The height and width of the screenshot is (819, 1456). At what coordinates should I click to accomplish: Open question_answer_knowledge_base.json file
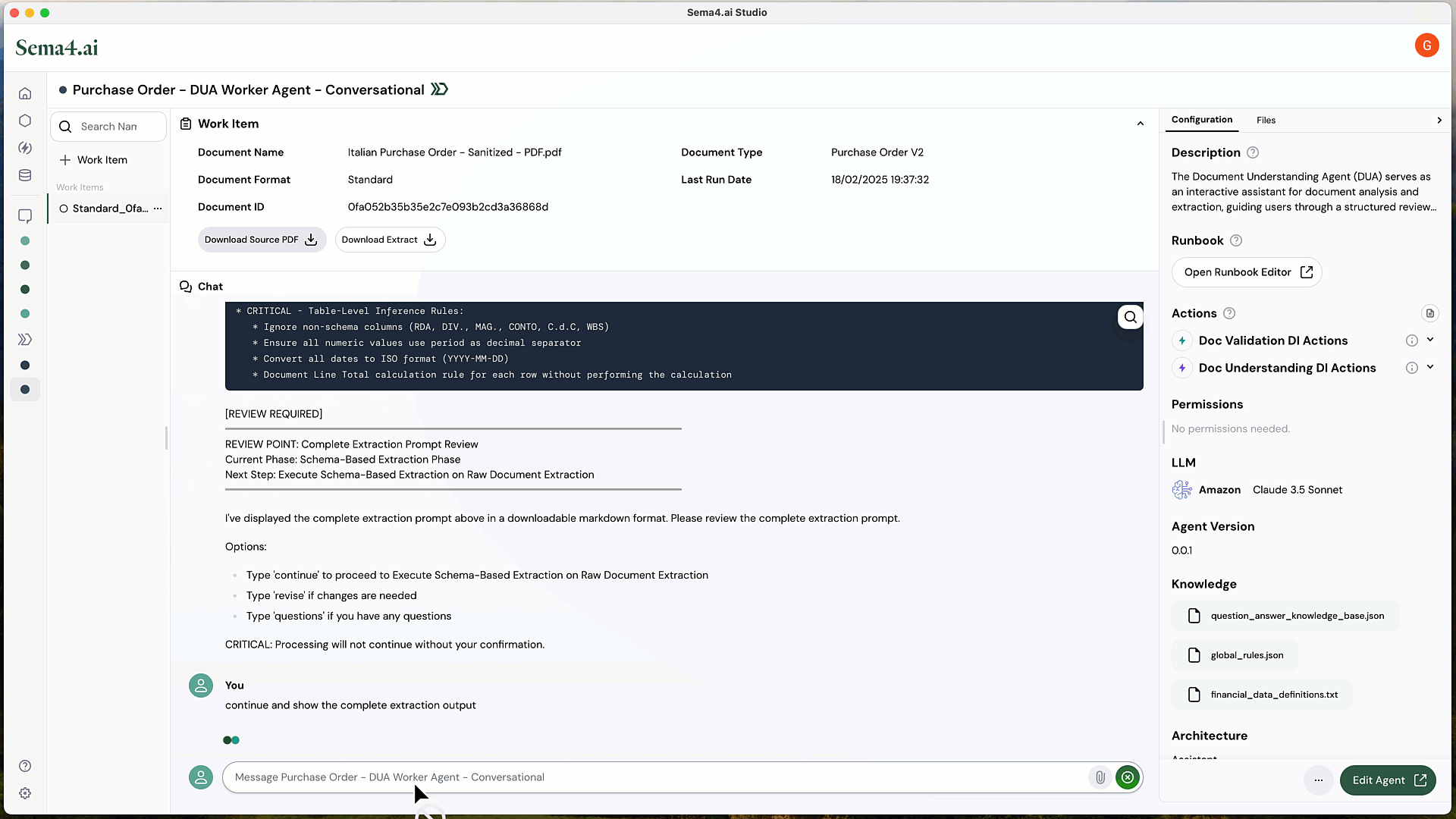pyautogui.click(x=1285, y=616)
